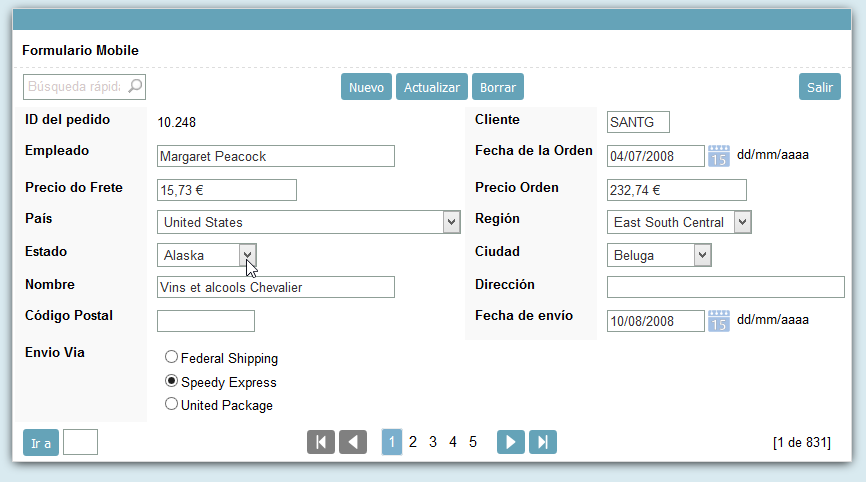Click the quick search magnifier icon
The width and height of the screenshot is (866, 482).
point(136,87)
